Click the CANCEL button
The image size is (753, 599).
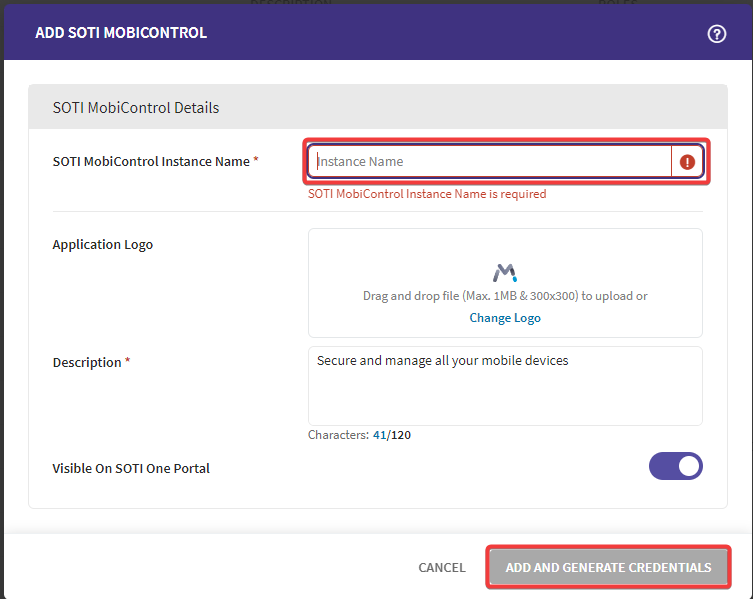[442, 568]
